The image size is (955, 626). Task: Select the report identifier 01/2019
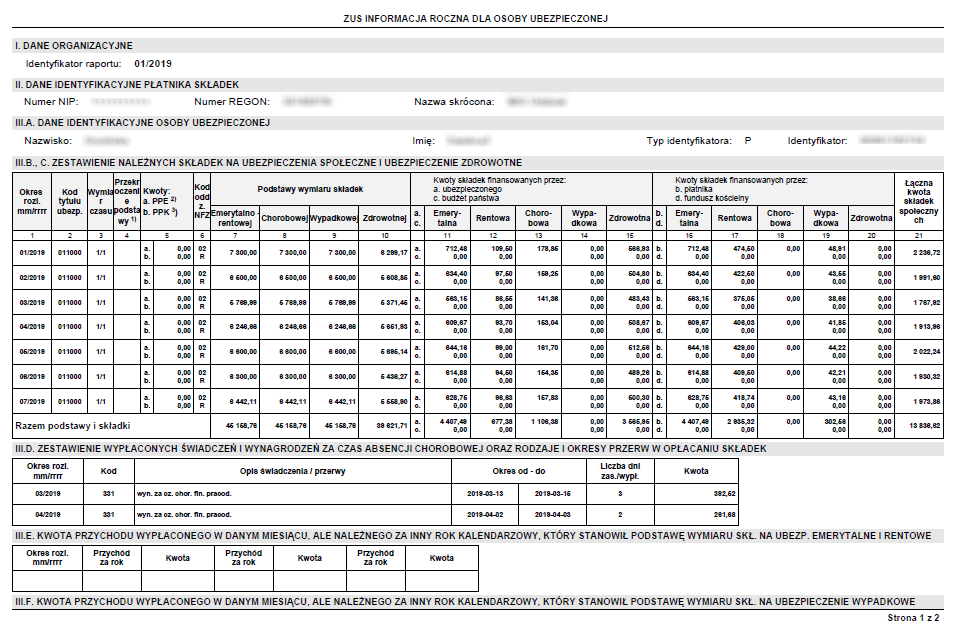153,63
